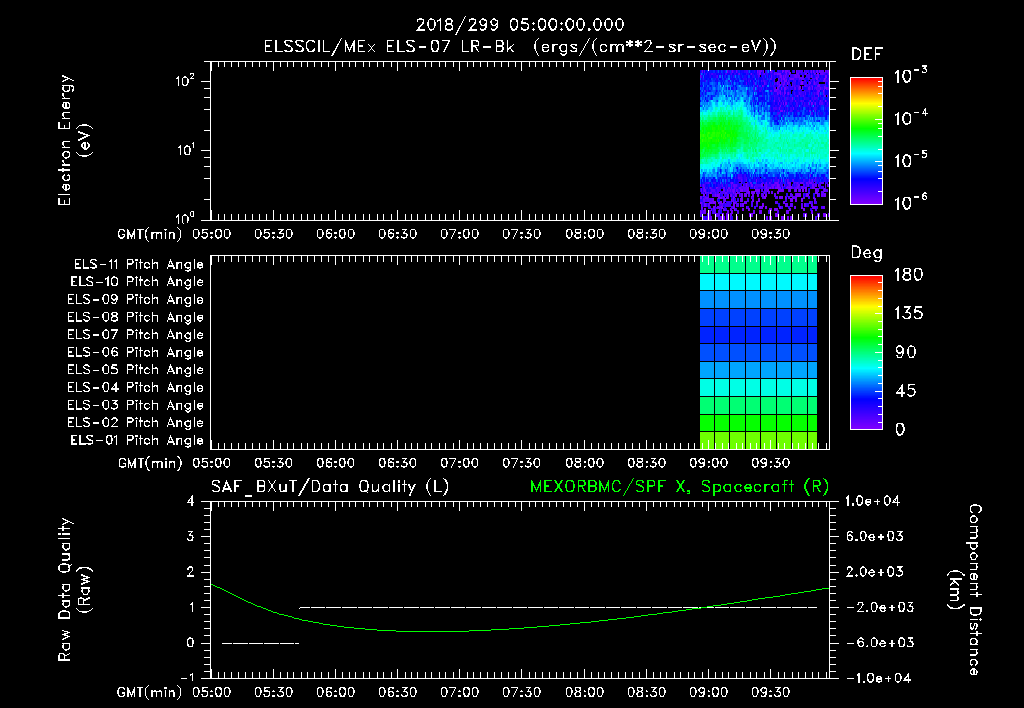Select the ELS-09 Pitch Angle row label
Screen dimensions: 1024x708
click(x=135, y=300)
